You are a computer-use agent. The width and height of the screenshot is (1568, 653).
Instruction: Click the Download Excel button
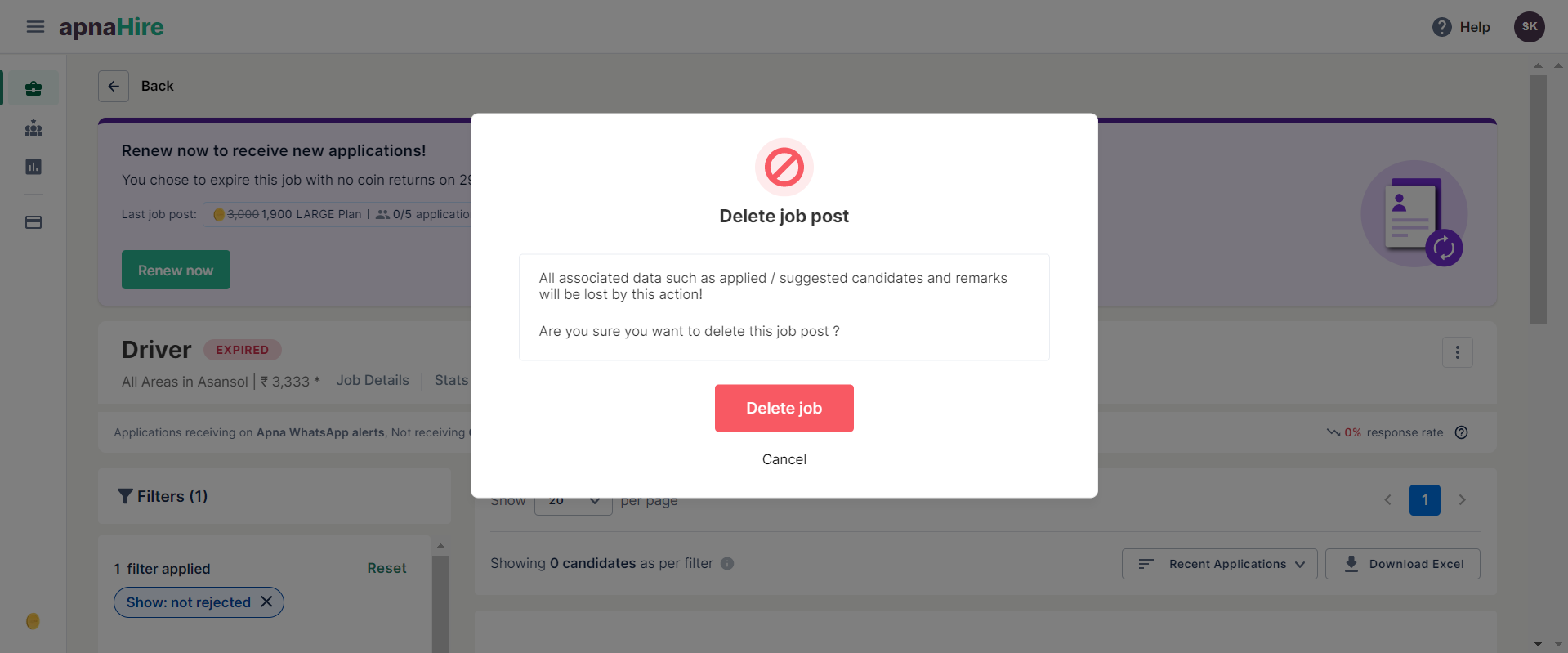pos(1402,564)
